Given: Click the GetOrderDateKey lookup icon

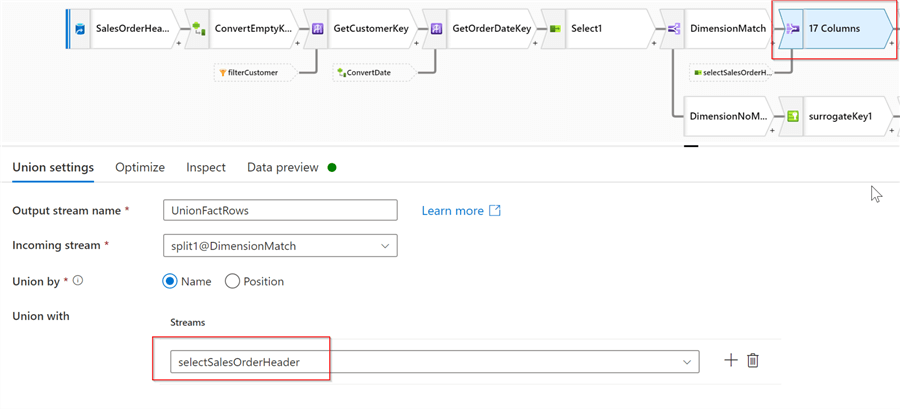Looking at the screenshot, I should click(x=436, y=28).
